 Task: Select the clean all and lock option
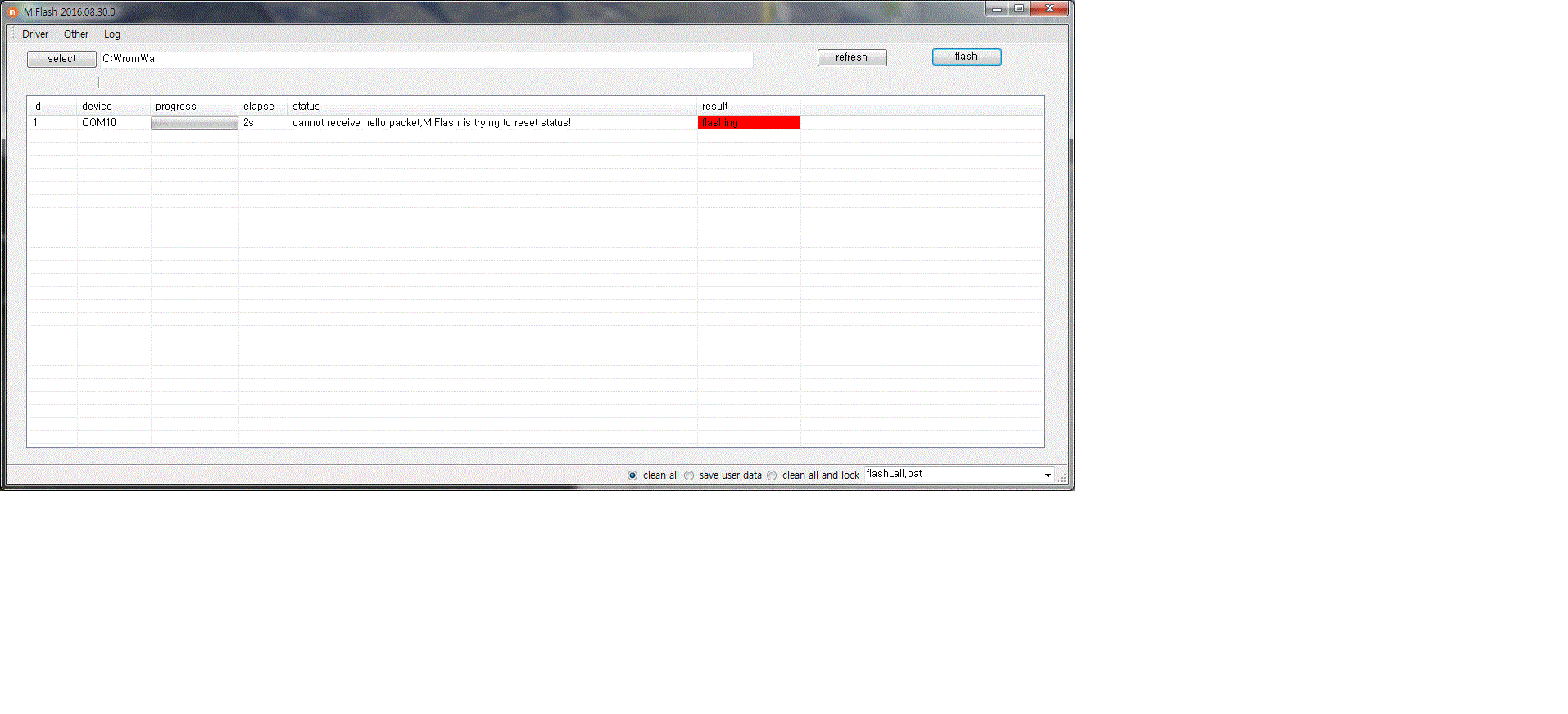pyautogui.click(x=813, y=475)
